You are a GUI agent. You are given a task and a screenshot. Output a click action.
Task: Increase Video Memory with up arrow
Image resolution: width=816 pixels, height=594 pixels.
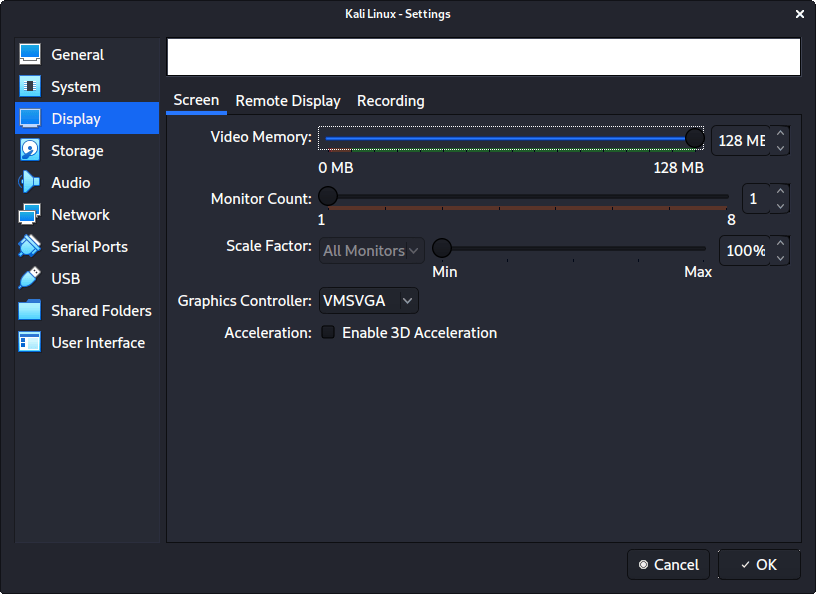coord(780,133)
